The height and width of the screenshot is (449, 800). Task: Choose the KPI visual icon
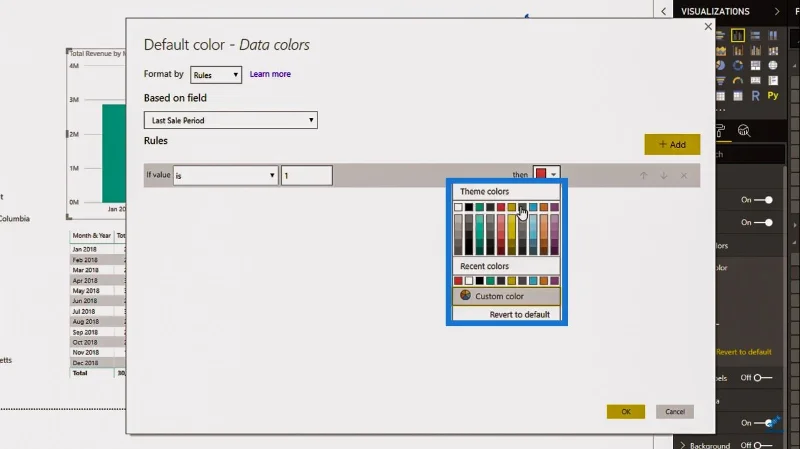[773, 81]
